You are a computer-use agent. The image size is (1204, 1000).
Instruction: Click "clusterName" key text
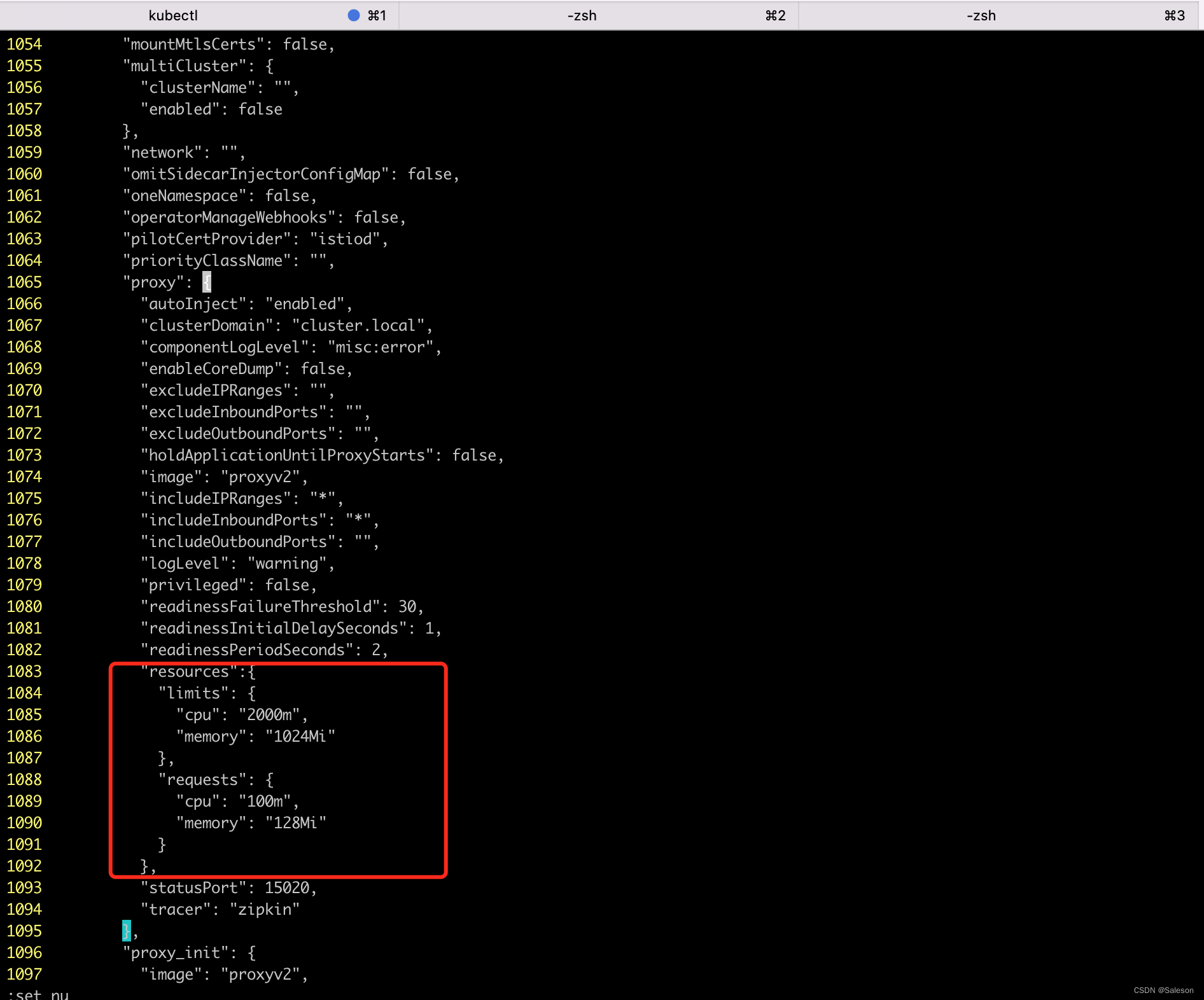click(x=198, y=88)
